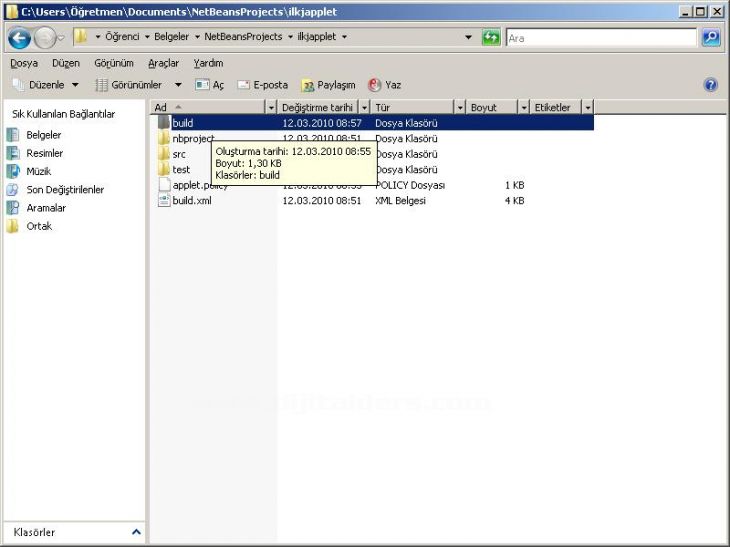The width and height of the screenshot is (730, 547).
Task: Open the Değiştirme tarihi column filter arrow
Action: coord(365,108)
